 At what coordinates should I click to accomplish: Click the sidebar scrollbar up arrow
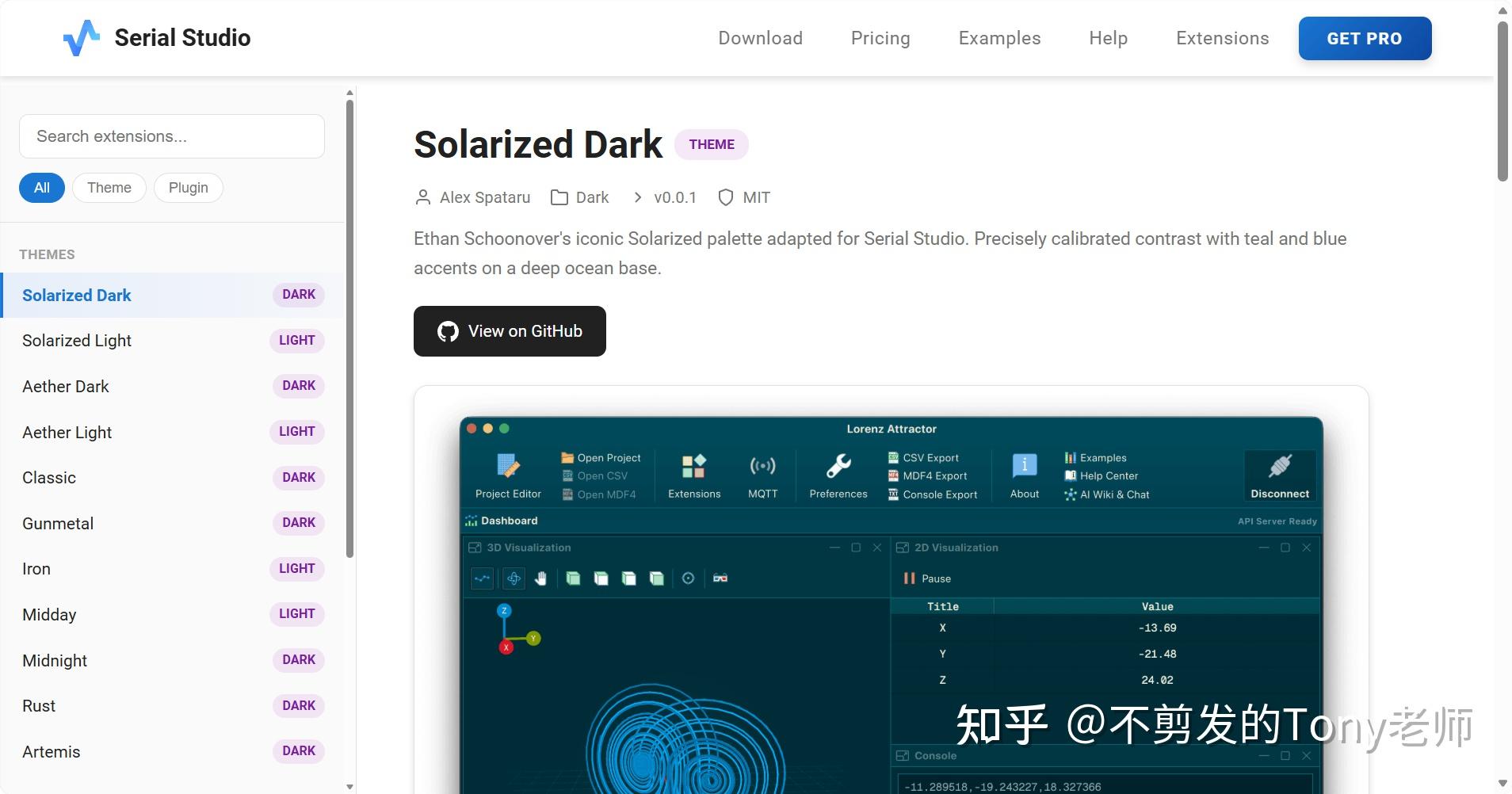click(x=350, y=93)
